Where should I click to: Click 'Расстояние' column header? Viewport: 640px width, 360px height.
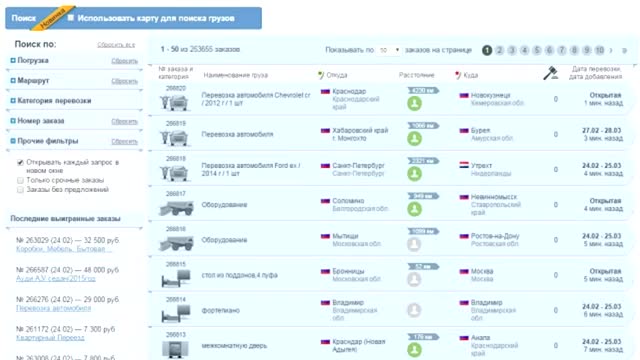[x=416, y=75]
